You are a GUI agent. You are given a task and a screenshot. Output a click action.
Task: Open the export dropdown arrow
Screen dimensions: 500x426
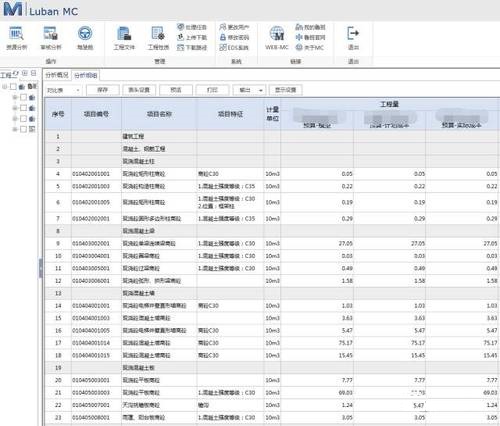[261, 90]
